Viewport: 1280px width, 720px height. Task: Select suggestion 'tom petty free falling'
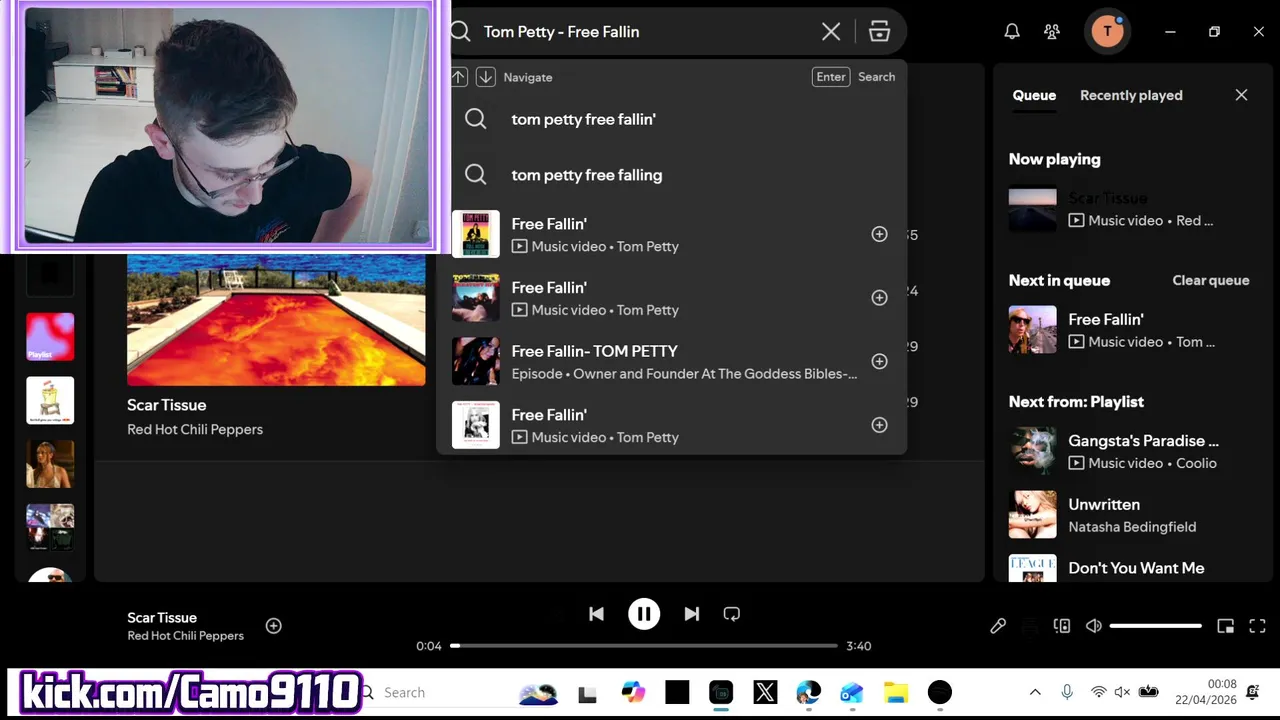(x=671, y=175)
